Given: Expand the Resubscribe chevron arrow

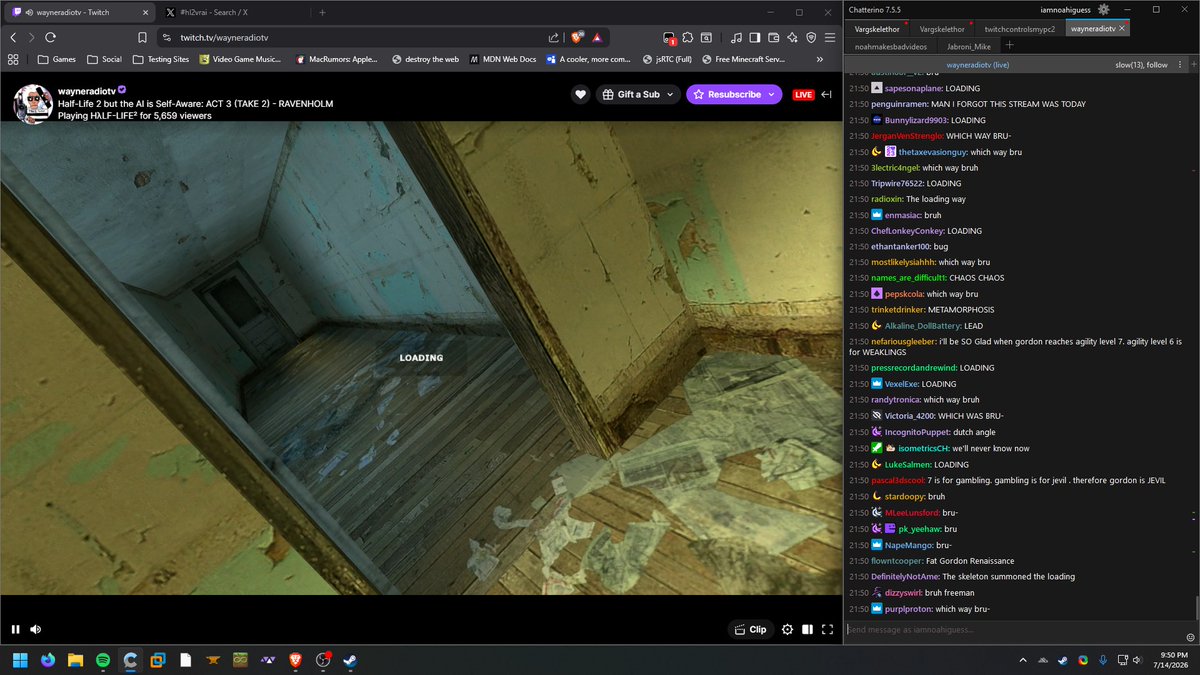Looking at the screenshot, I should pos(773,94).
